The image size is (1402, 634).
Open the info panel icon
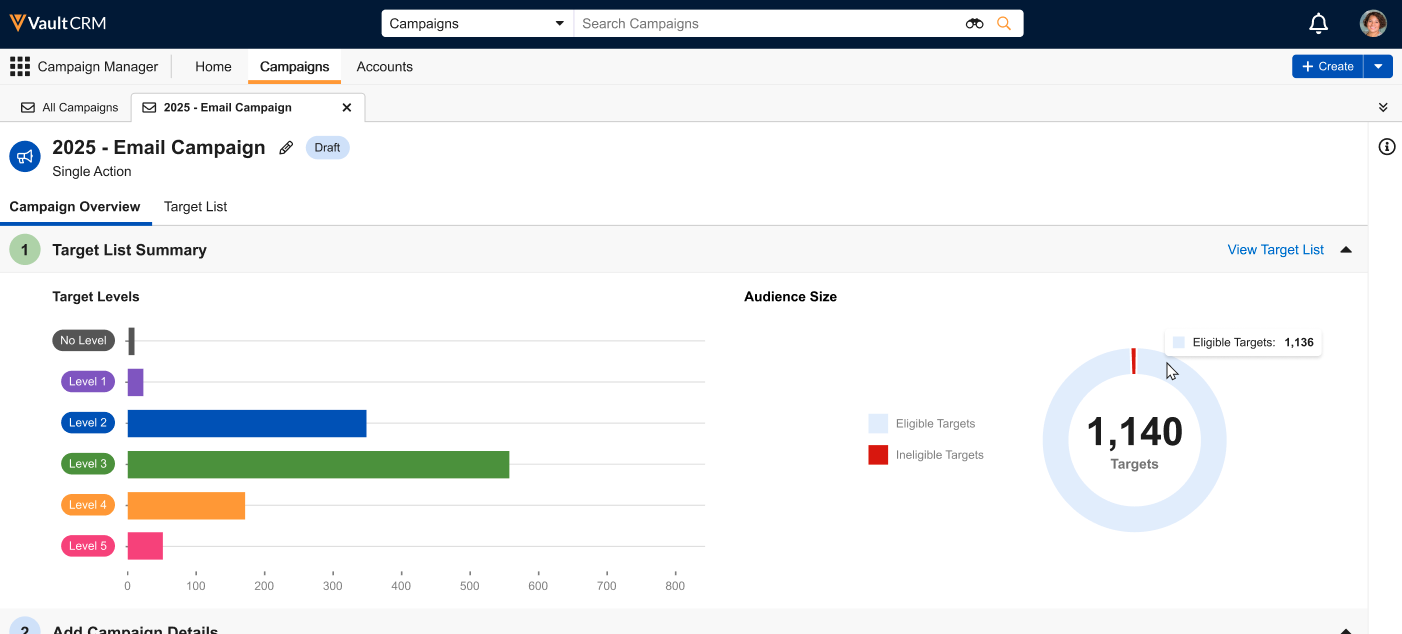pyautogui.click(x=1386, y=147)
